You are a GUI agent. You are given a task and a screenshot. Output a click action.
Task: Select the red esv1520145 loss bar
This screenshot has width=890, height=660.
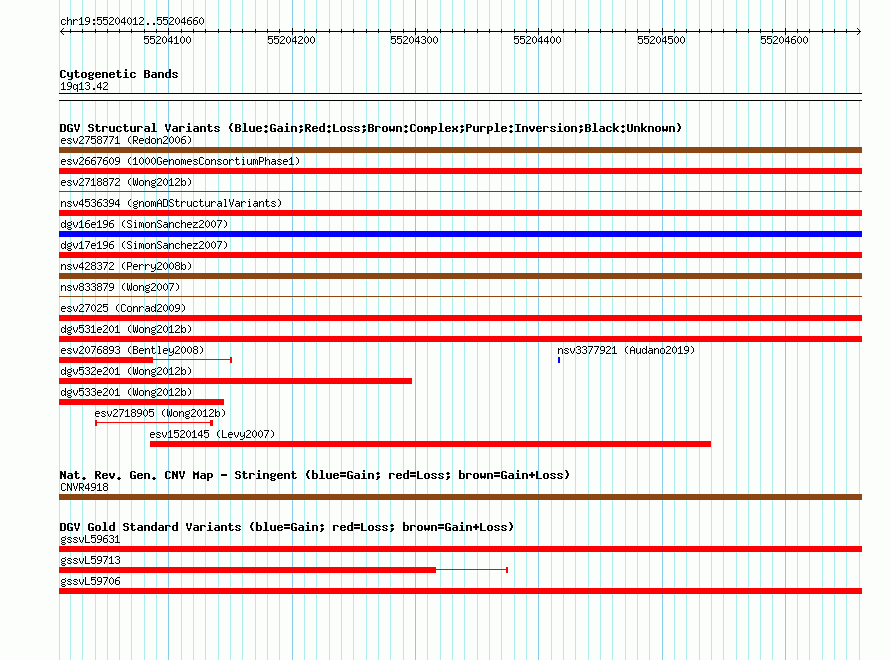coord(430,444)
